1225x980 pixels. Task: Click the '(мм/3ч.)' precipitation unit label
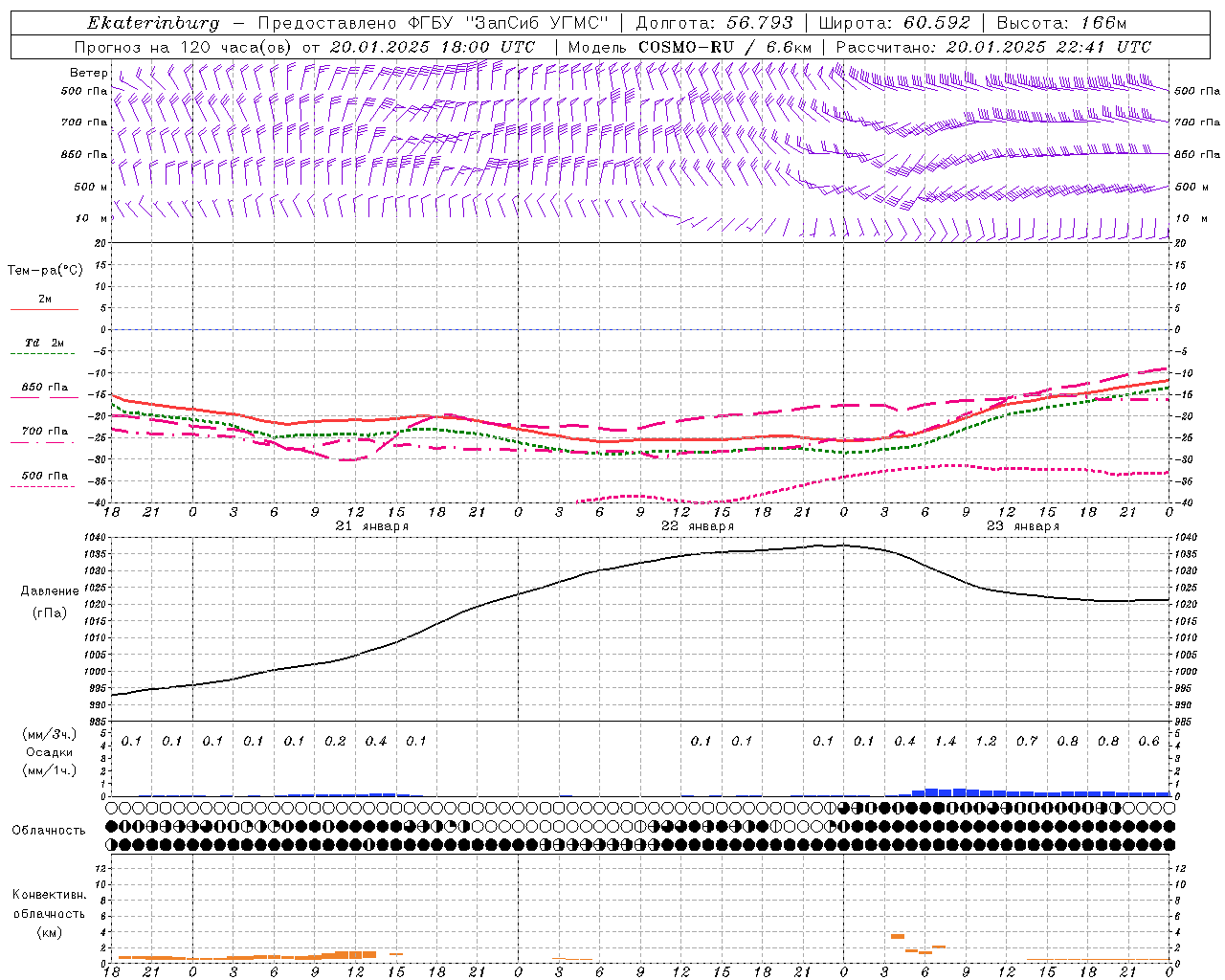pyautogui.click(x=49, y=734)
